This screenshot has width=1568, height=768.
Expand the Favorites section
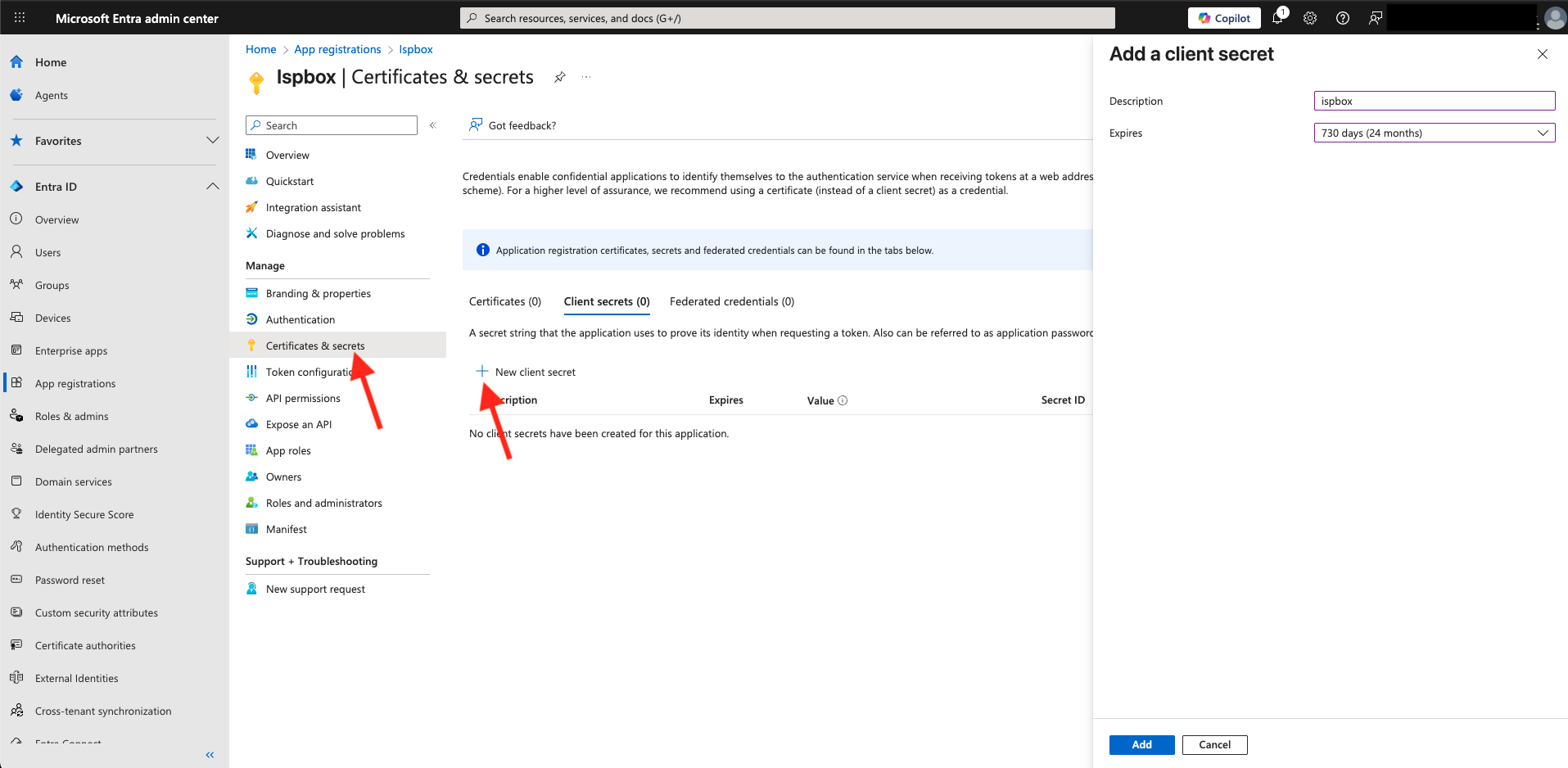point(213,141)
